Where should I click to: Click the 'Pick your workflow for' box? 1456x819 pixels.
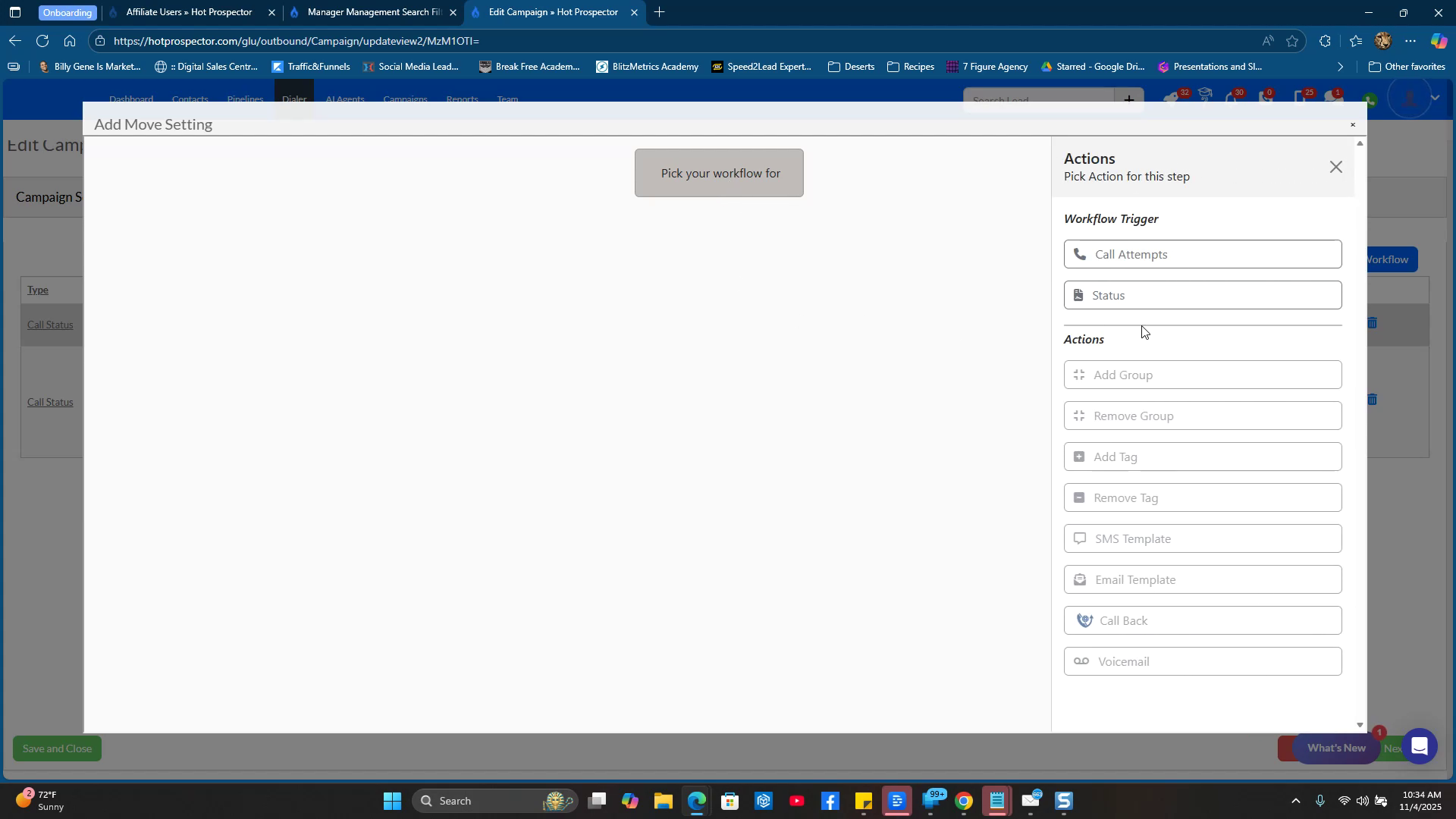coord(719,174)
